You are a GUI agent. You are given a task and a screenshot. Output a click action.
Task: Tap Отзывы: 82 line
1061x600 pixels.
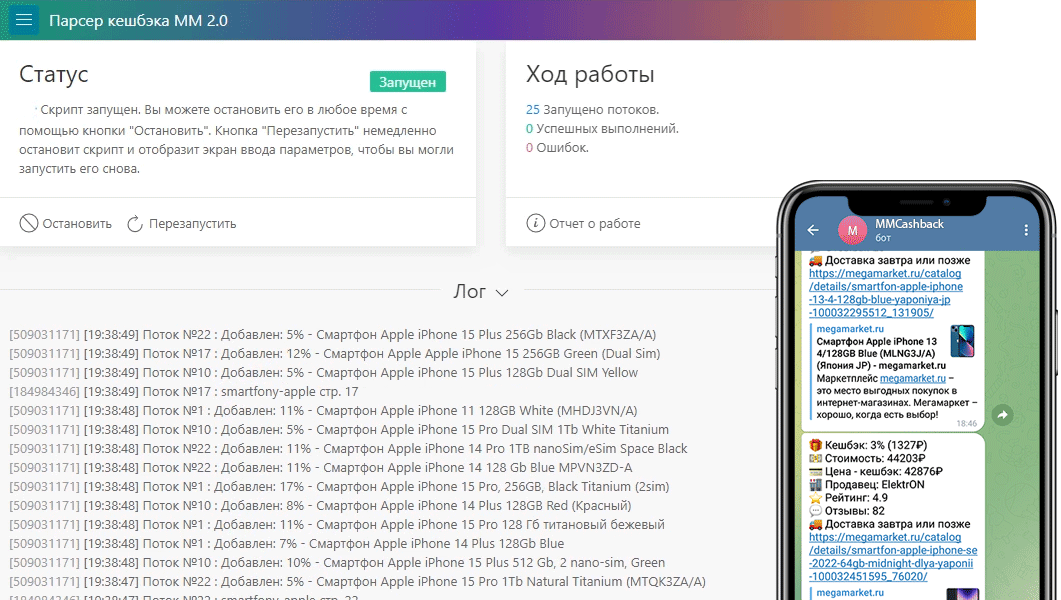[846, 511]
